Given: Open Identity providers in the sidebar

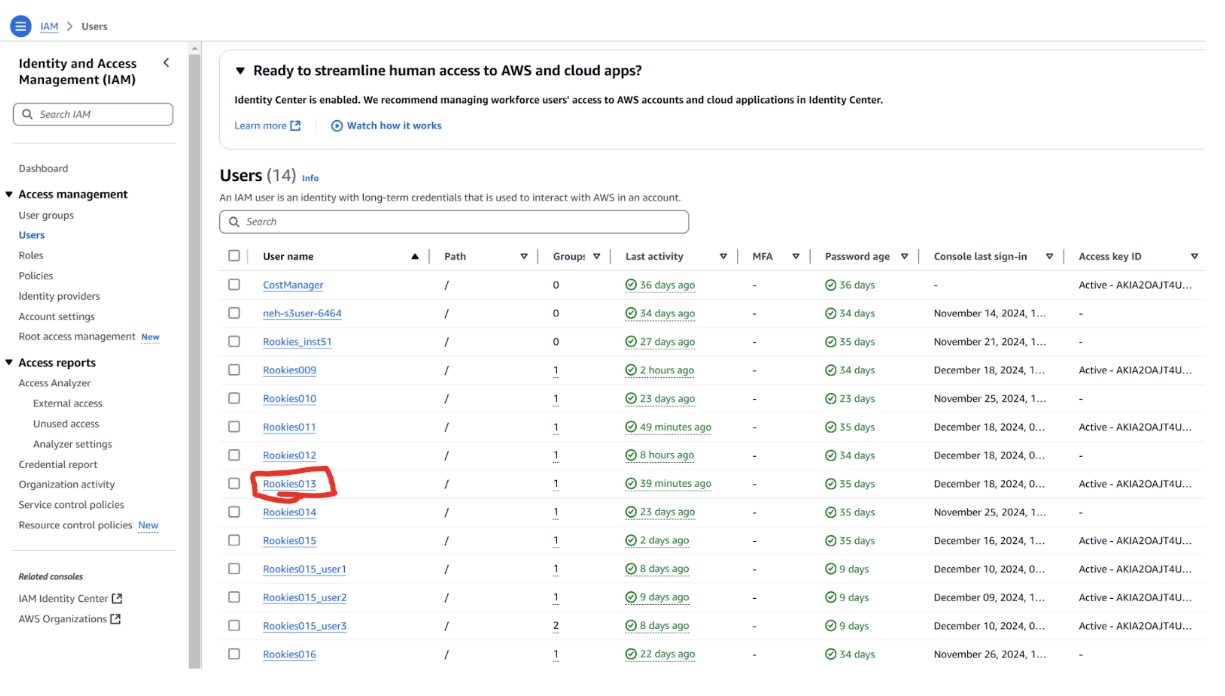Looking at the screenshot, I should (59, 296).
